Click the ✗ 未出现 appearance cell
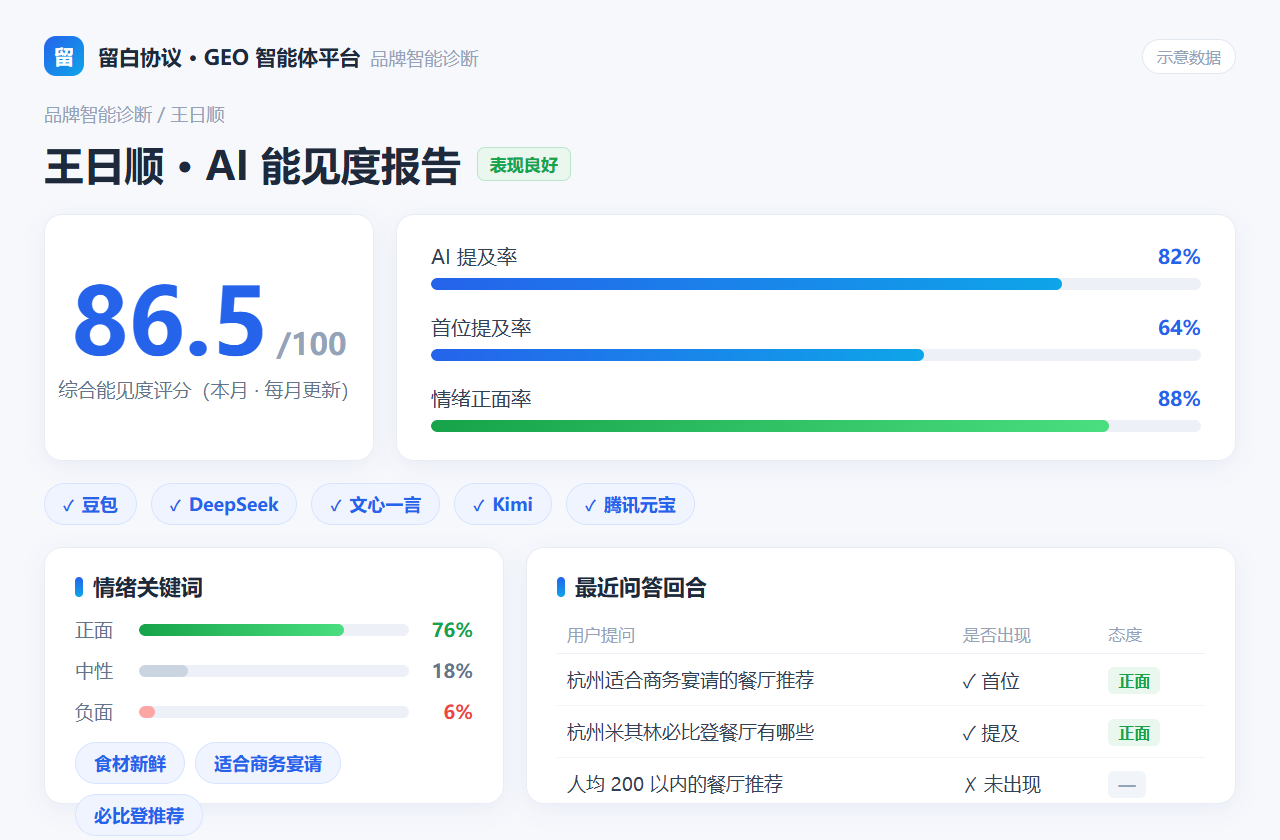Image resolution: width=1280 pixels, height=840 pixels. (1001, 785)
